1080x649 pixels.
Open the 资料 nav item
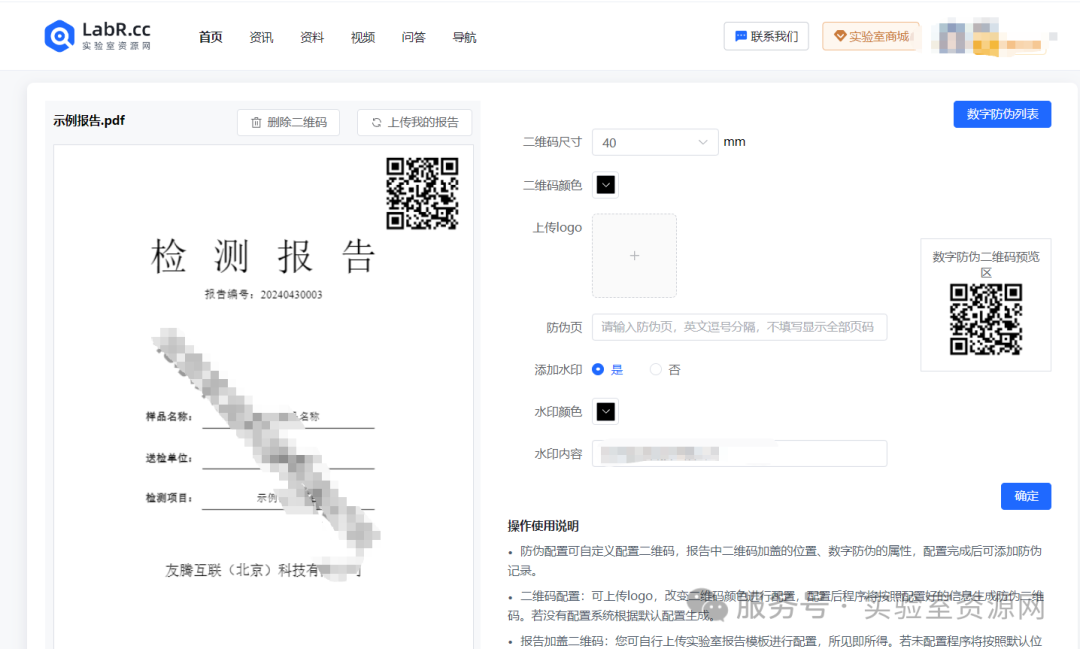(x=311, y=37)
